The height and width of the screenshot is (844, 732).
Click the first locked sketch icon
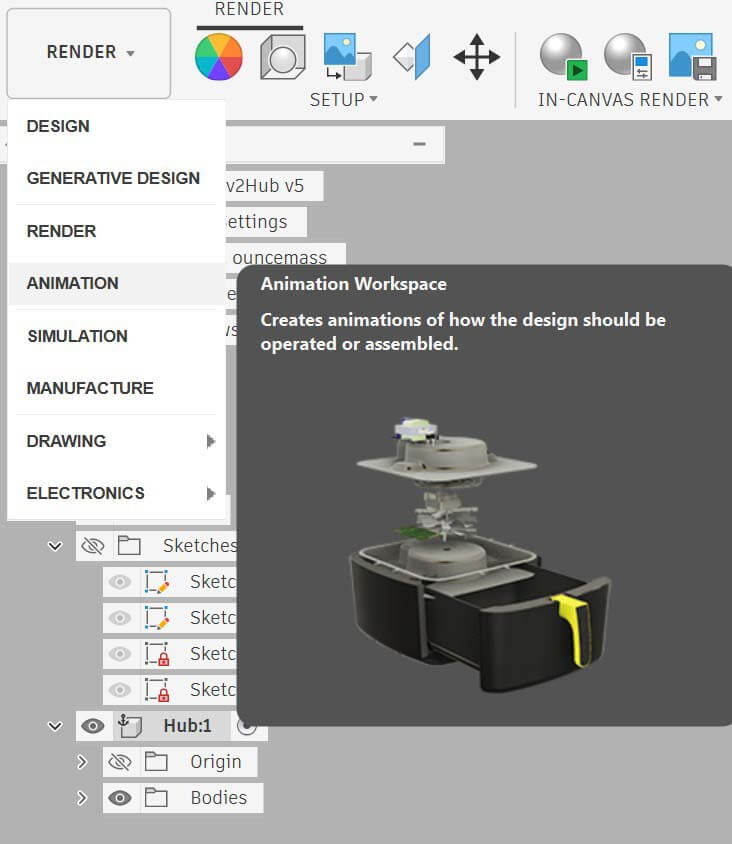tap(157, 653)
